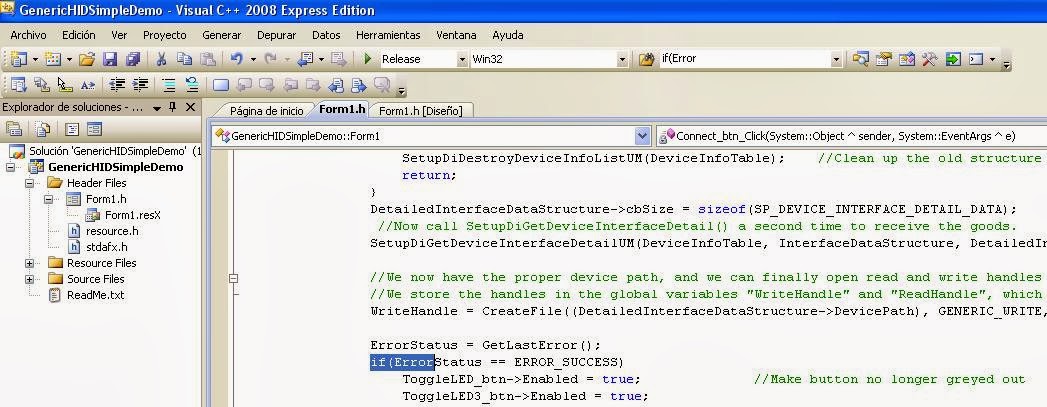This screenshot has width=1047, height=407.
Task: Click View Designer icon in Solution Explorer
Action: click(94, 129)
